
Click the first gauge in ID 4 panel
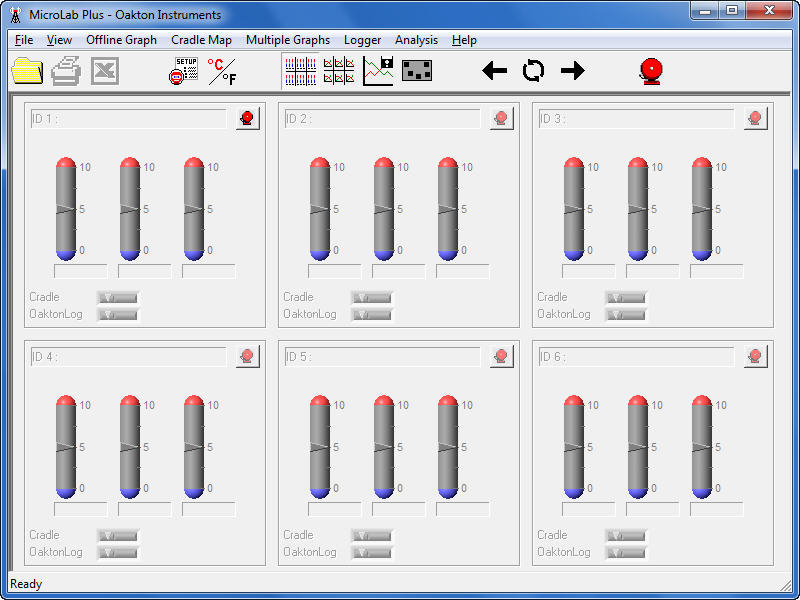click(66, 447)
